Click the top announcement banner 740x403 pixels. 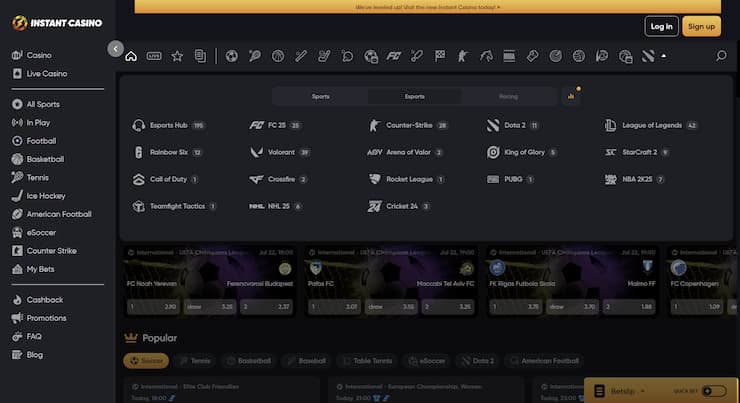tap(428, 7)
